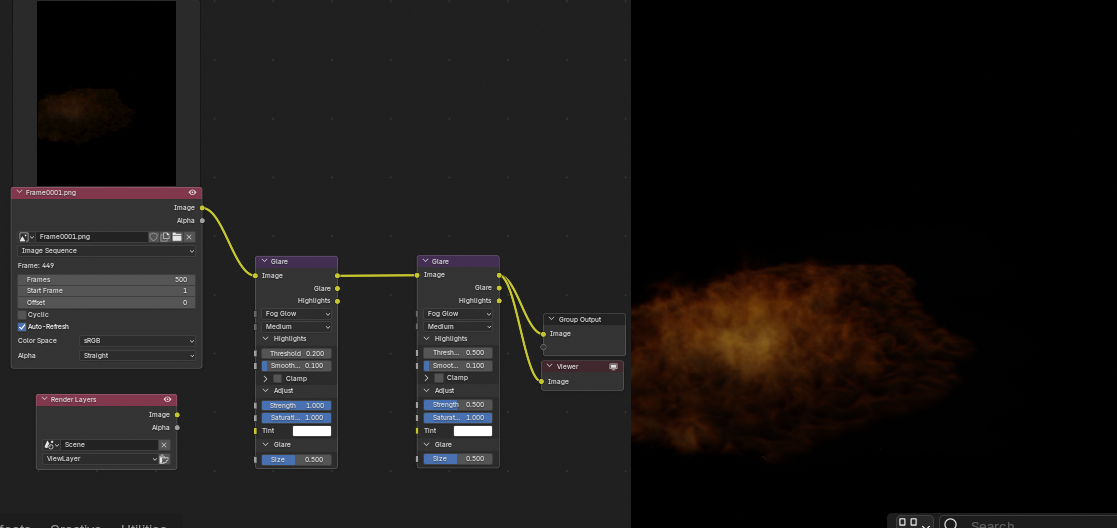Open the sRGB Color Space dropdown
Screen dimensions: 1117x528
coord(137,341)
